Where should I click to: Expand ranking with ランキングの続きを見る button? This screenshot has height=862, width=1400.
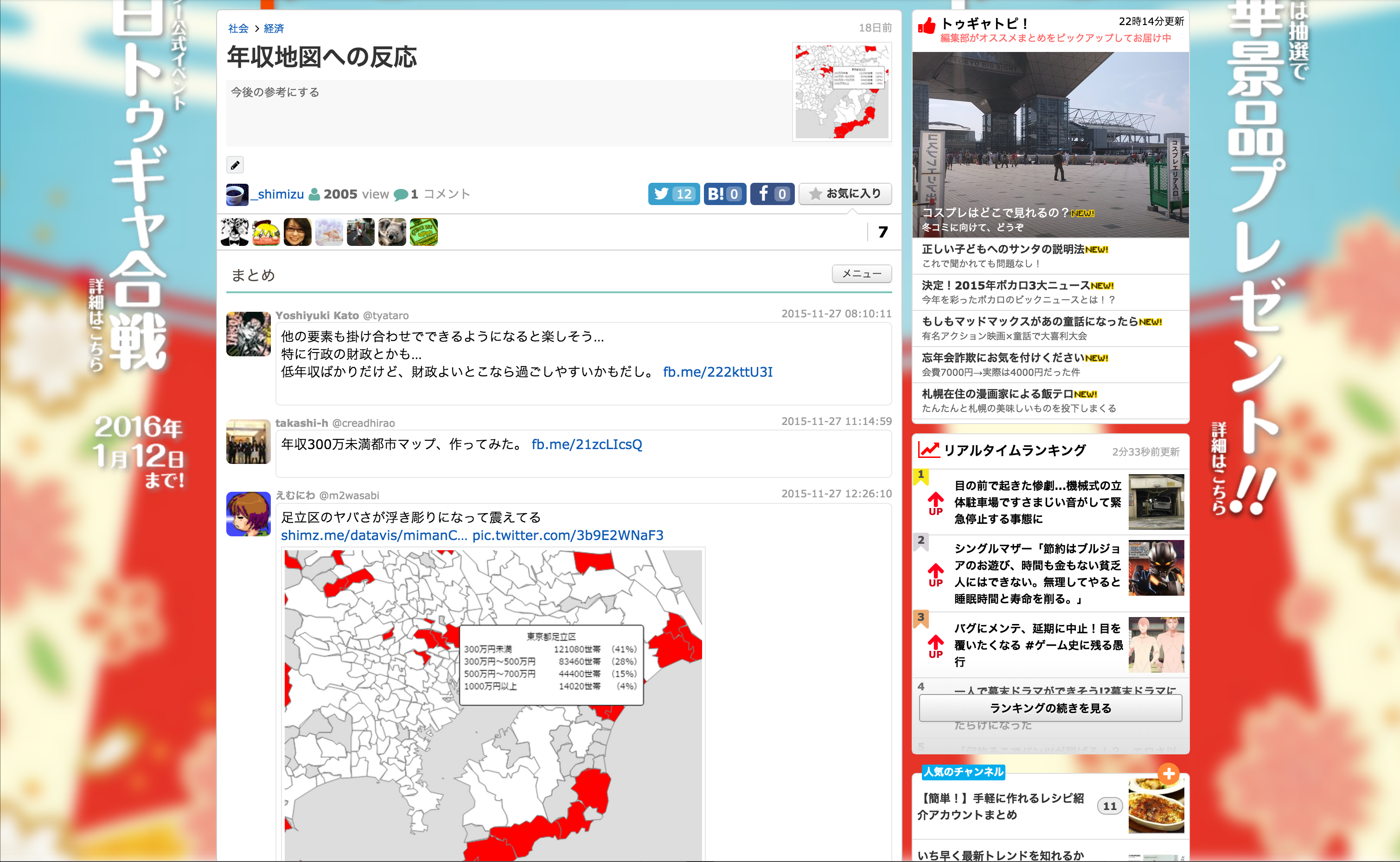[x=1049, y=708]
